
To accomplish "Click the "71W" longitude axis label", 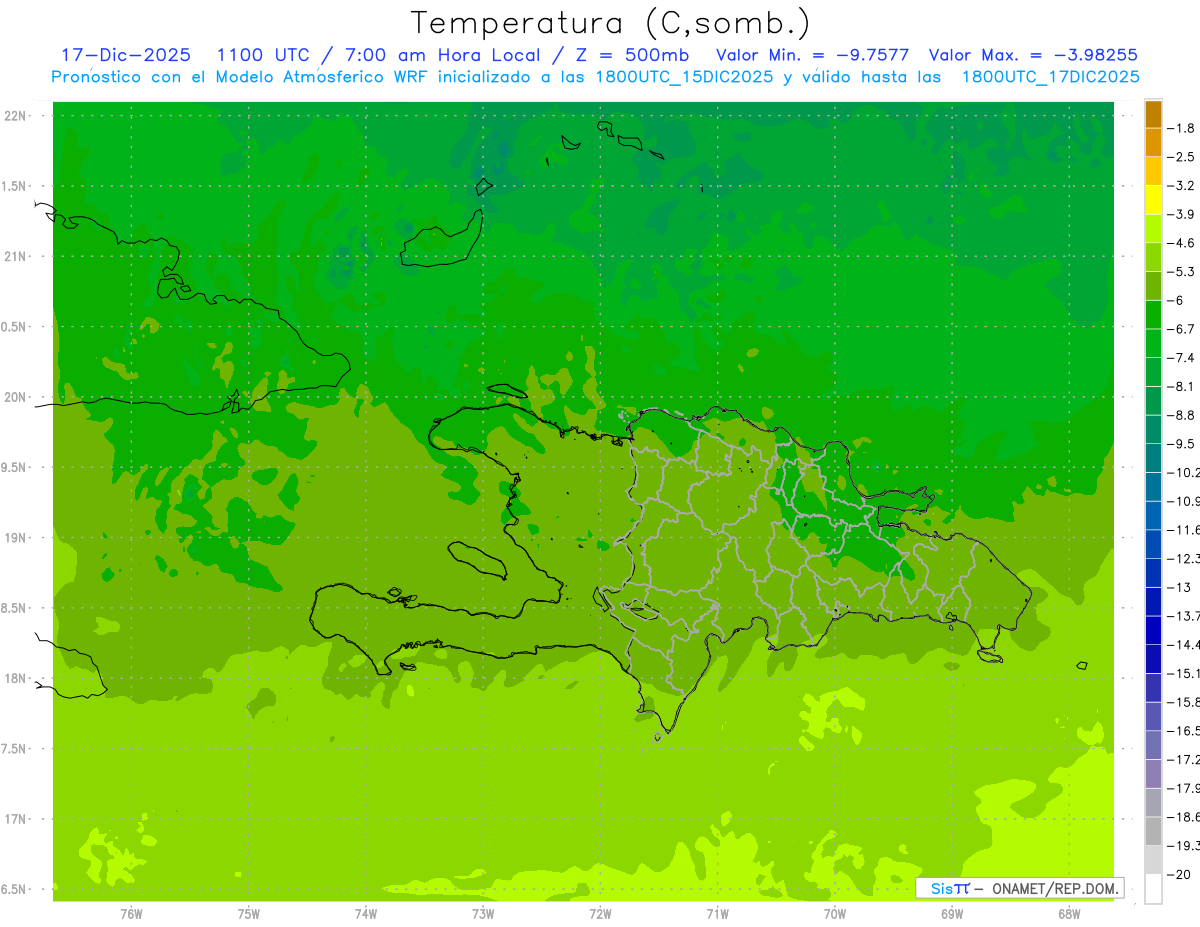I will coord(717,914).
